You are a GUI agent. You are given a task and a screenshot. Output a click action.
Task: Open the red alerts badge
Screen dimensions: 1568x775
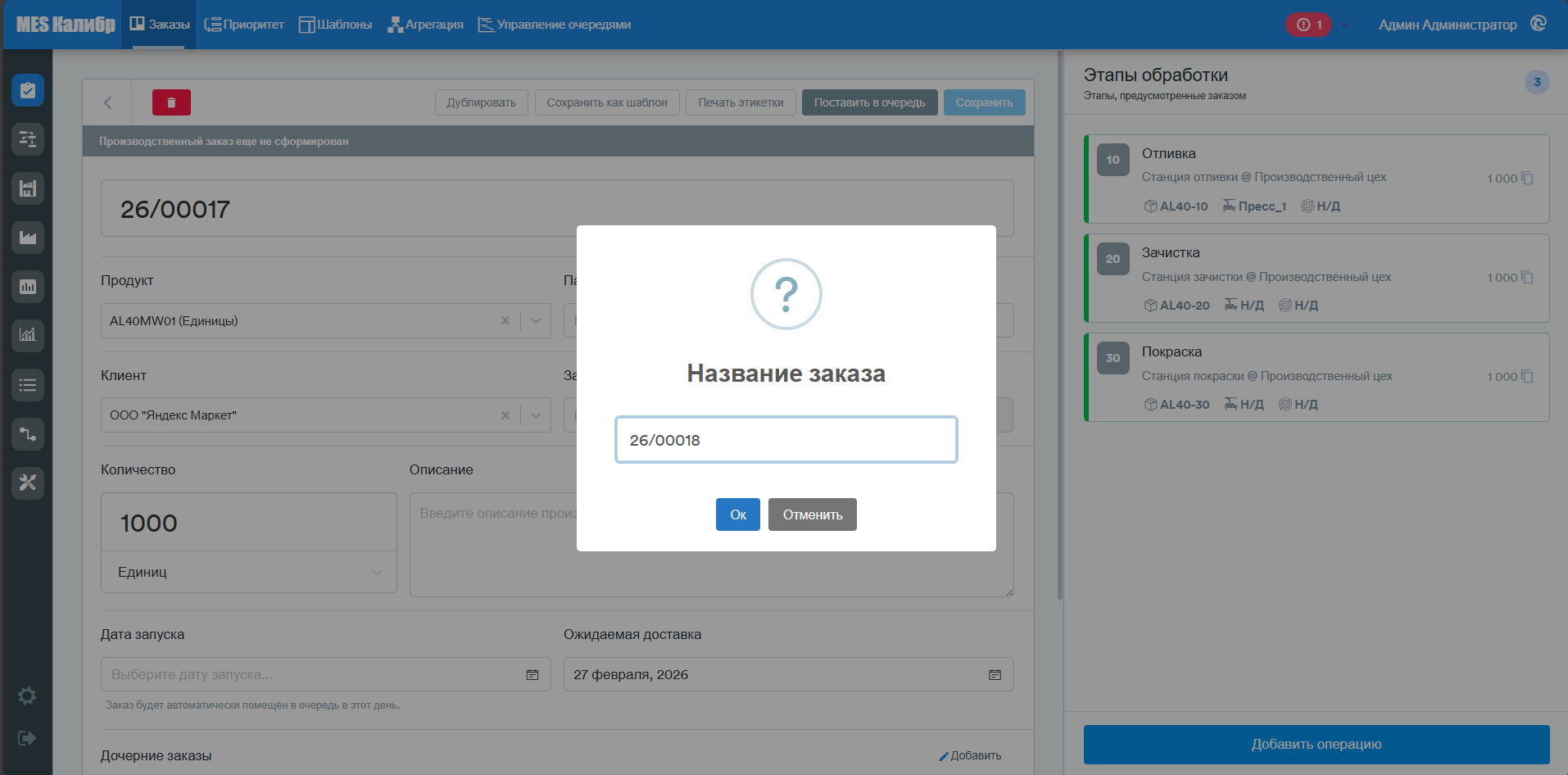point(1308,25)
